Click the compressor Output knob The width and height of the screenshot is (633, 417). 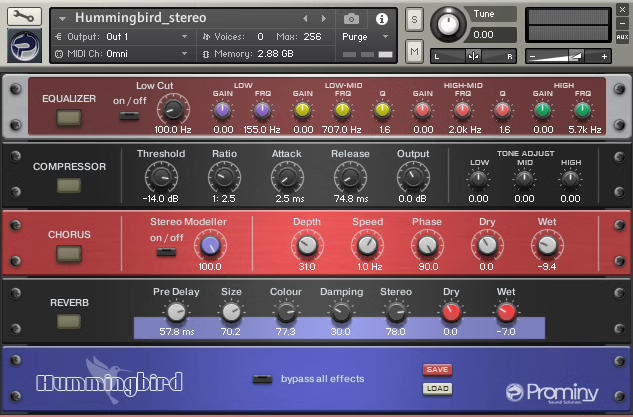click(413, 177)
